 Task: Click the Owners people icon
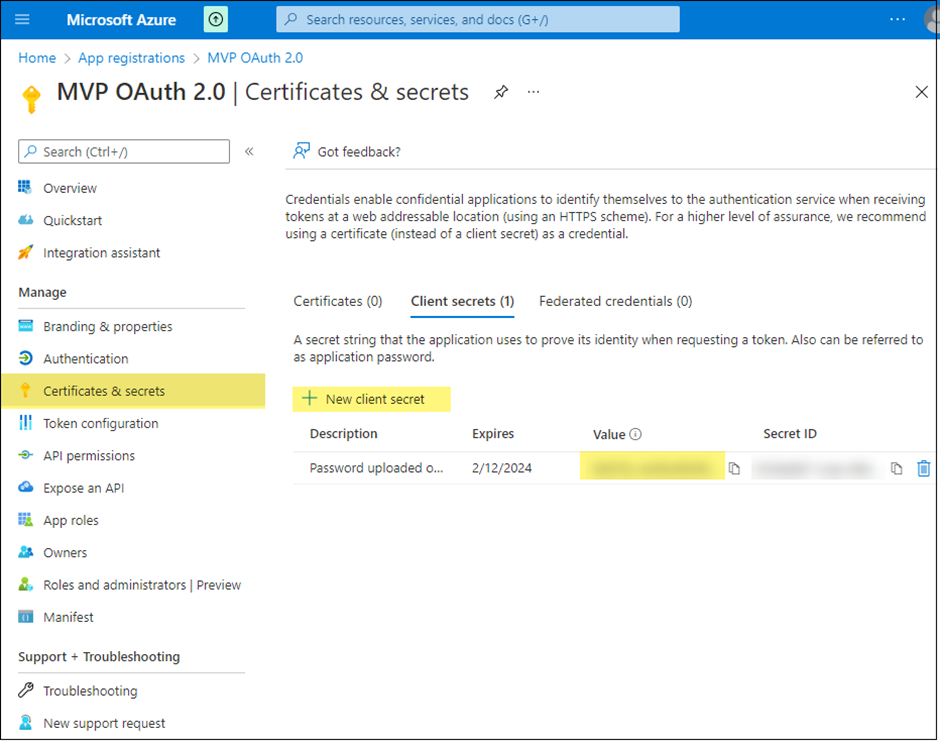click(25, 552)
